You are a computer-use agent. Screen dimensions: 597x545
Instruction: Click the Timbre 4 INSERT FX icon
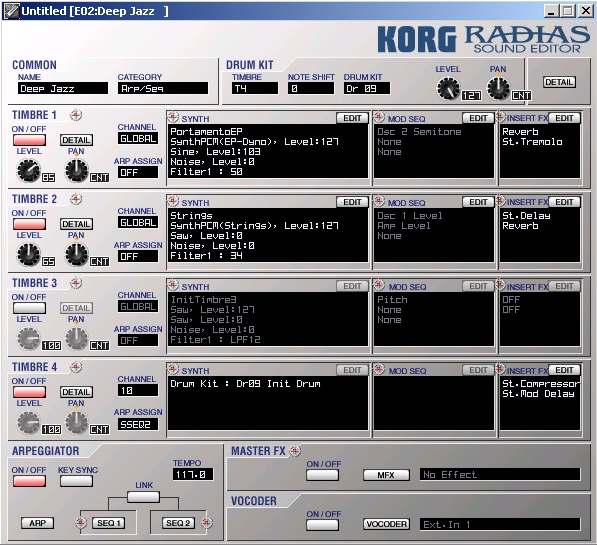(500, 369)
